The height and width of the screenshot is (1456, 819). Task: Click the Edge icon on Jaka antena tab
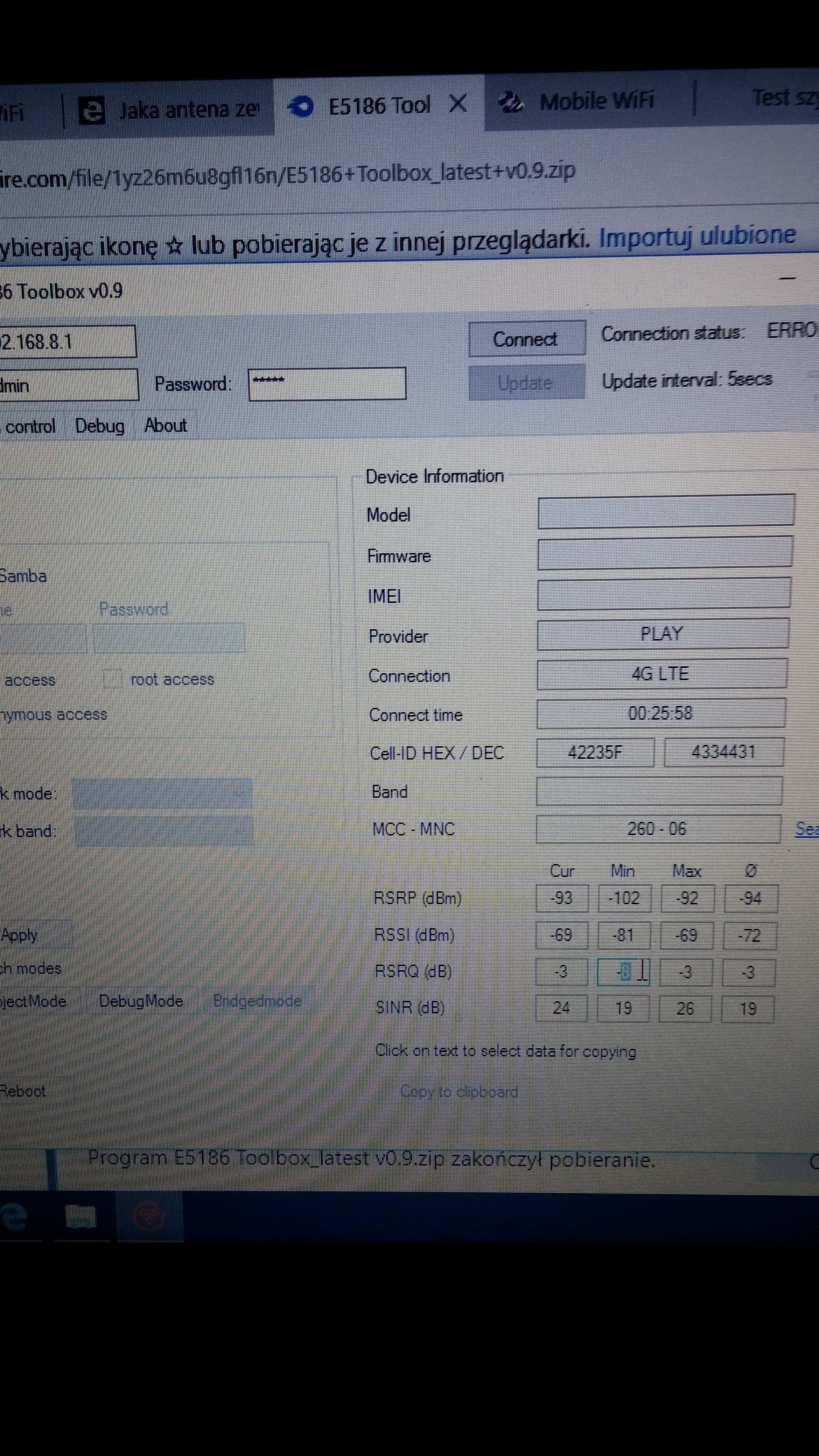pyautogui.click(x=92, y=111)
